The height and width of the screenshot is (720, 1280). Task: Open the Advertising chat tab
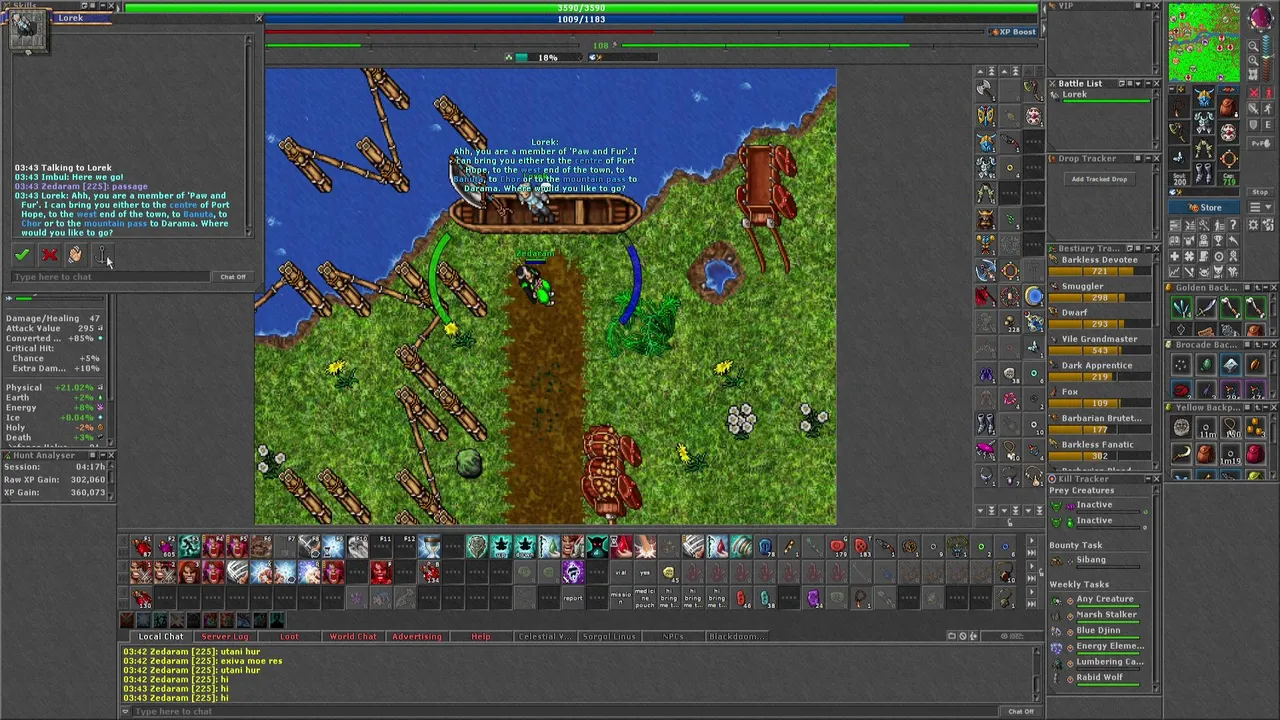[x=417, y=636]
